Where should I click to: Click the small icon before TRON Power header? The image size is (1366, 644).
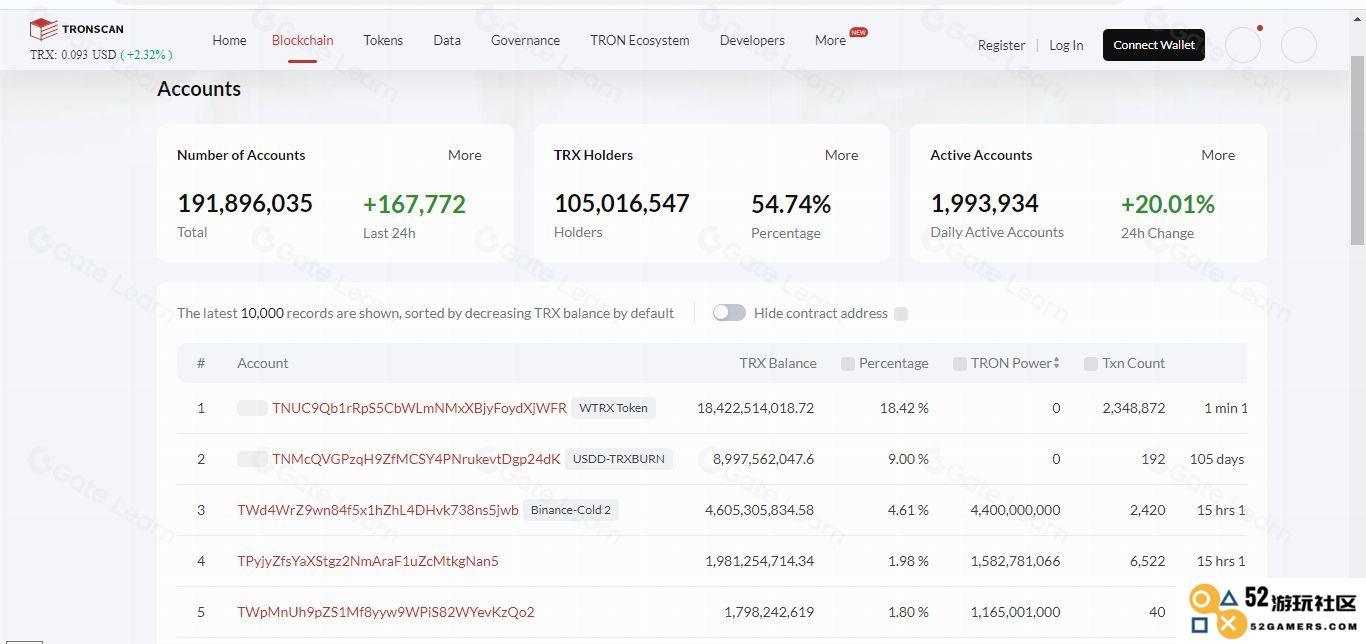point(960,364)
